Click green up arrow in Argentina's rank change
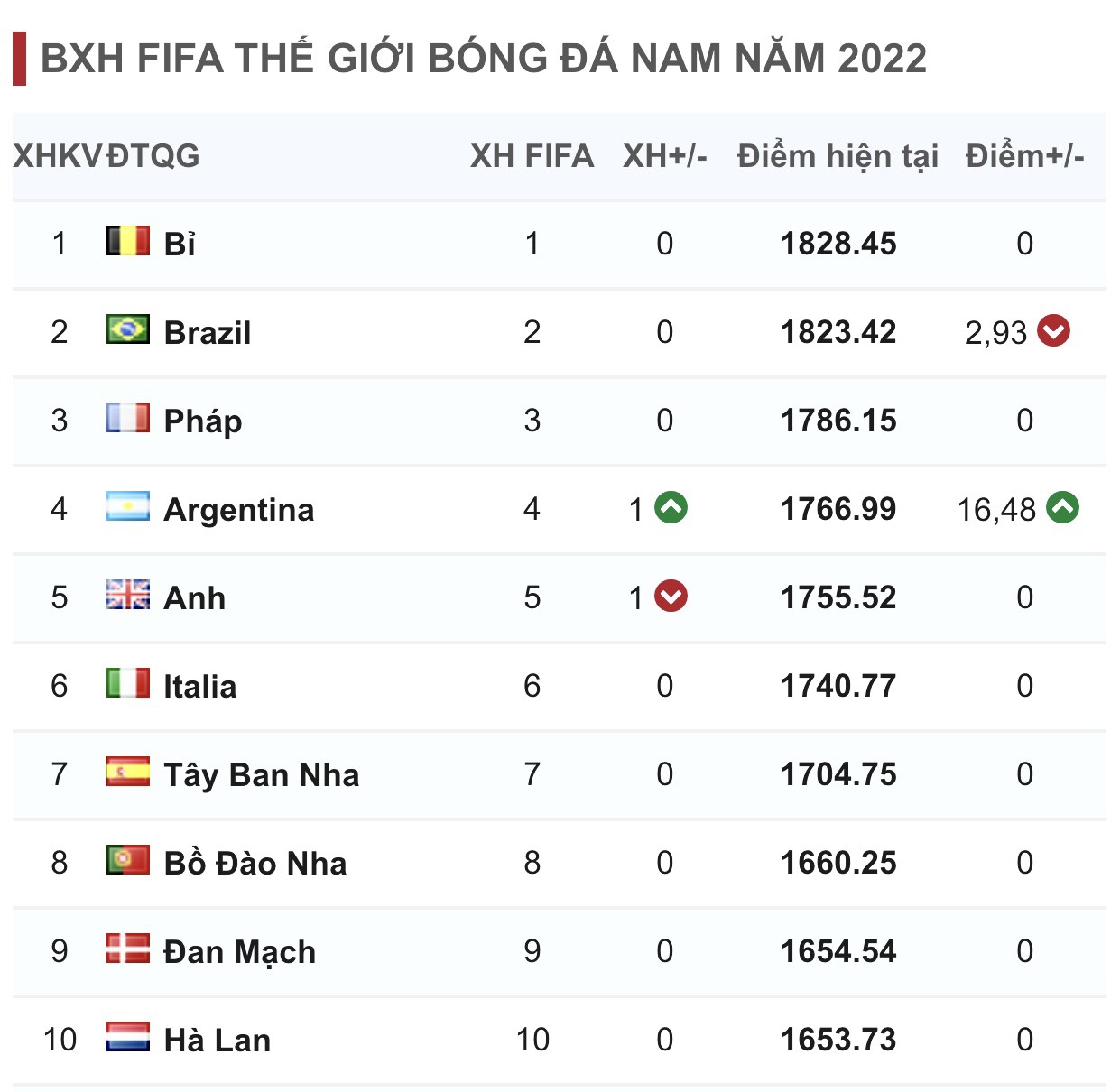 (x=671, y=507)
